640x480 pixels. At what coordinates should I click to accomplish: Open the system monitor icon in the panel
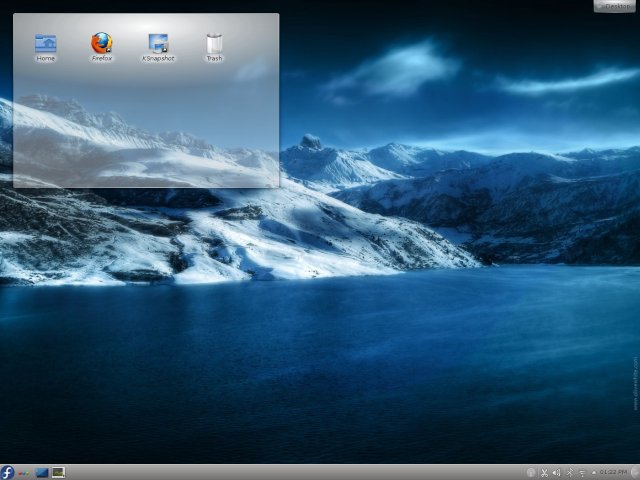pyautogui.click(x=58, y=473)
